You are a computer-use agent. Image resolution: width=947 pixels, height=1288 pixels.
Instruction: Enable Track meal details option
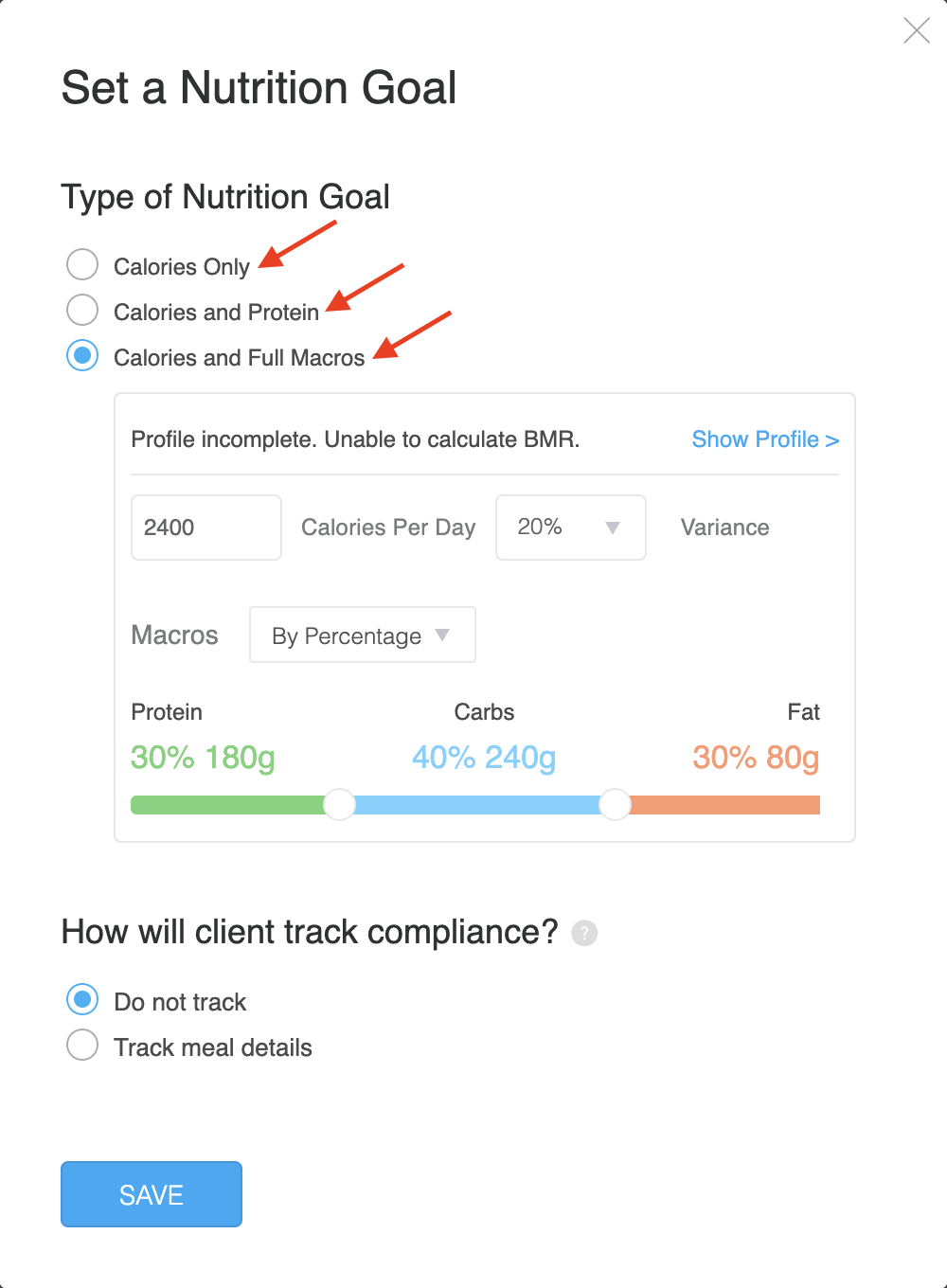tap(82, 1045)
